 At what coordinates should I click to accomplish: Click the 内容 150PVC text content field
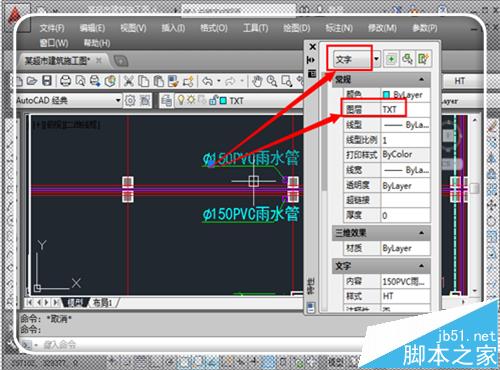click(x=405, y=282)
